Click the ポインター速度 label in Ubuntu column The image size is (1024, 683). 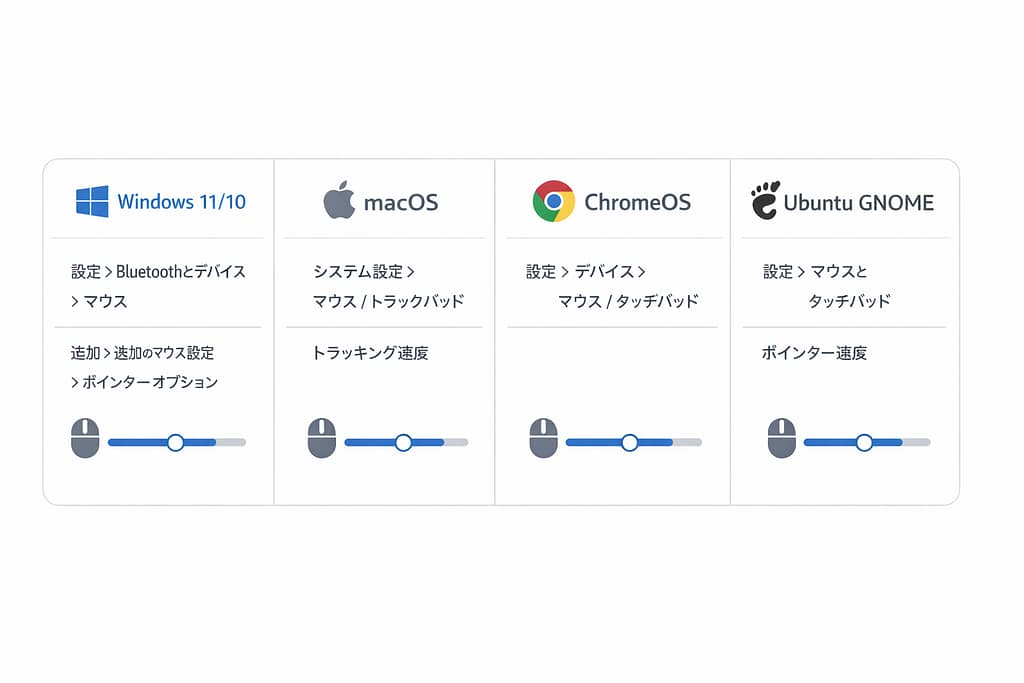(x=814, y=353)
